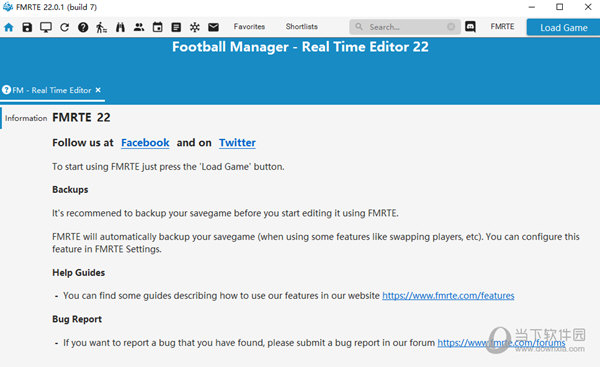
Task: Click the 'Help Guides' heading text
Action: tap(78, 272)
